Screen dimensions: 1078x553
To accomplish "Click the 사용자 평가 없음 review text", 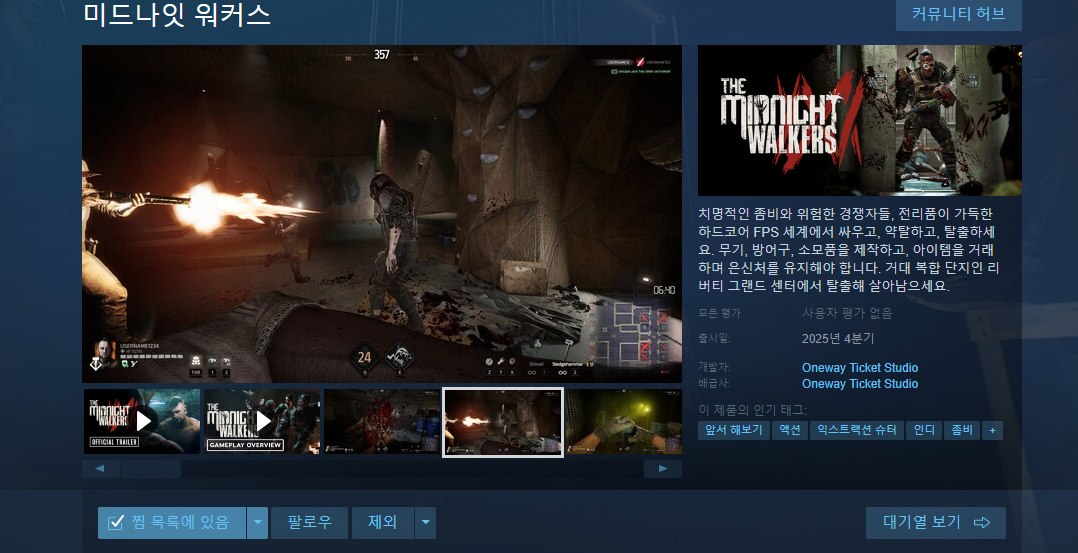I will point(847,314).
